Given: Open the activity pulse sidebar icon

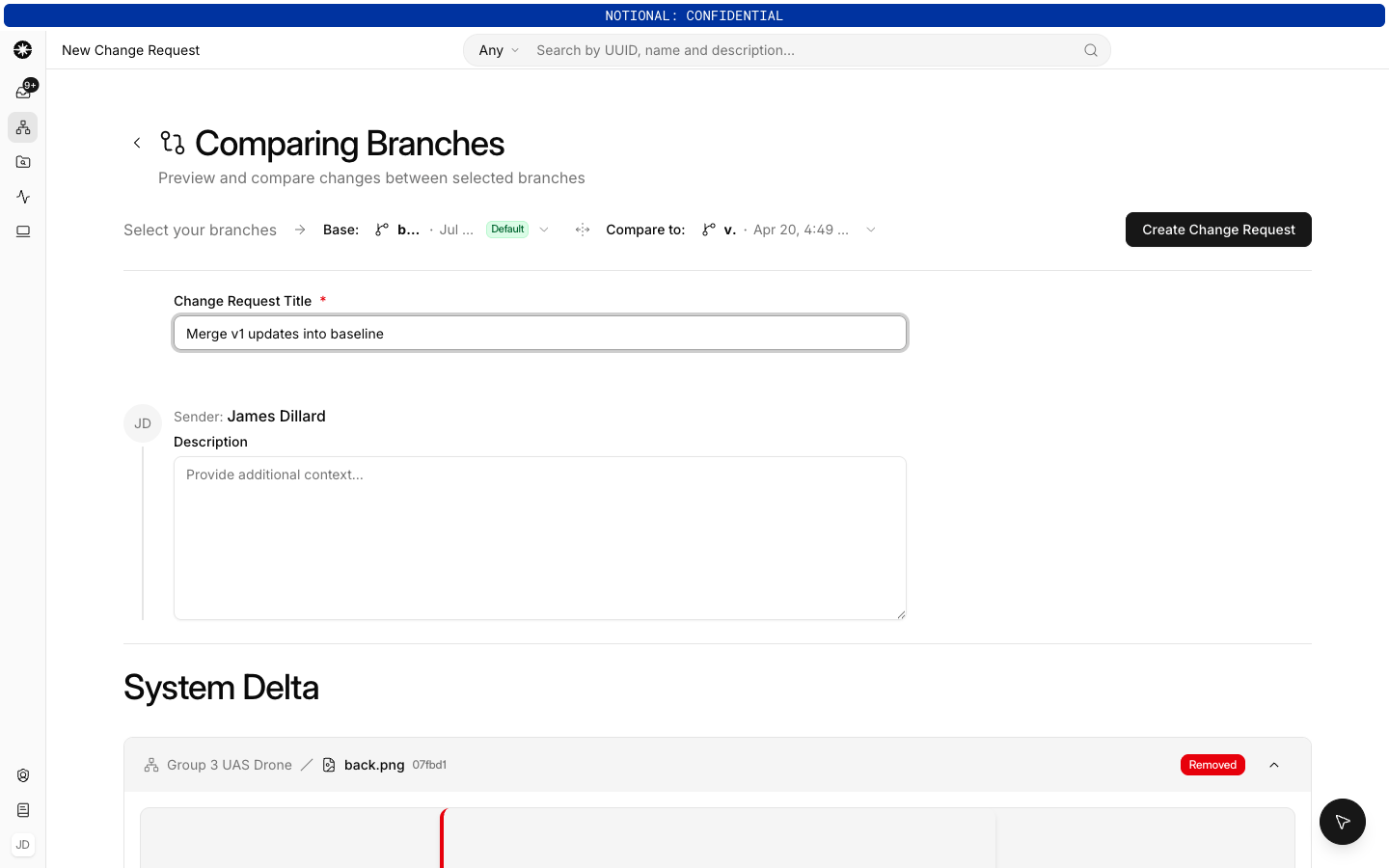Looking at the screenshot, I should pos(23,197).
